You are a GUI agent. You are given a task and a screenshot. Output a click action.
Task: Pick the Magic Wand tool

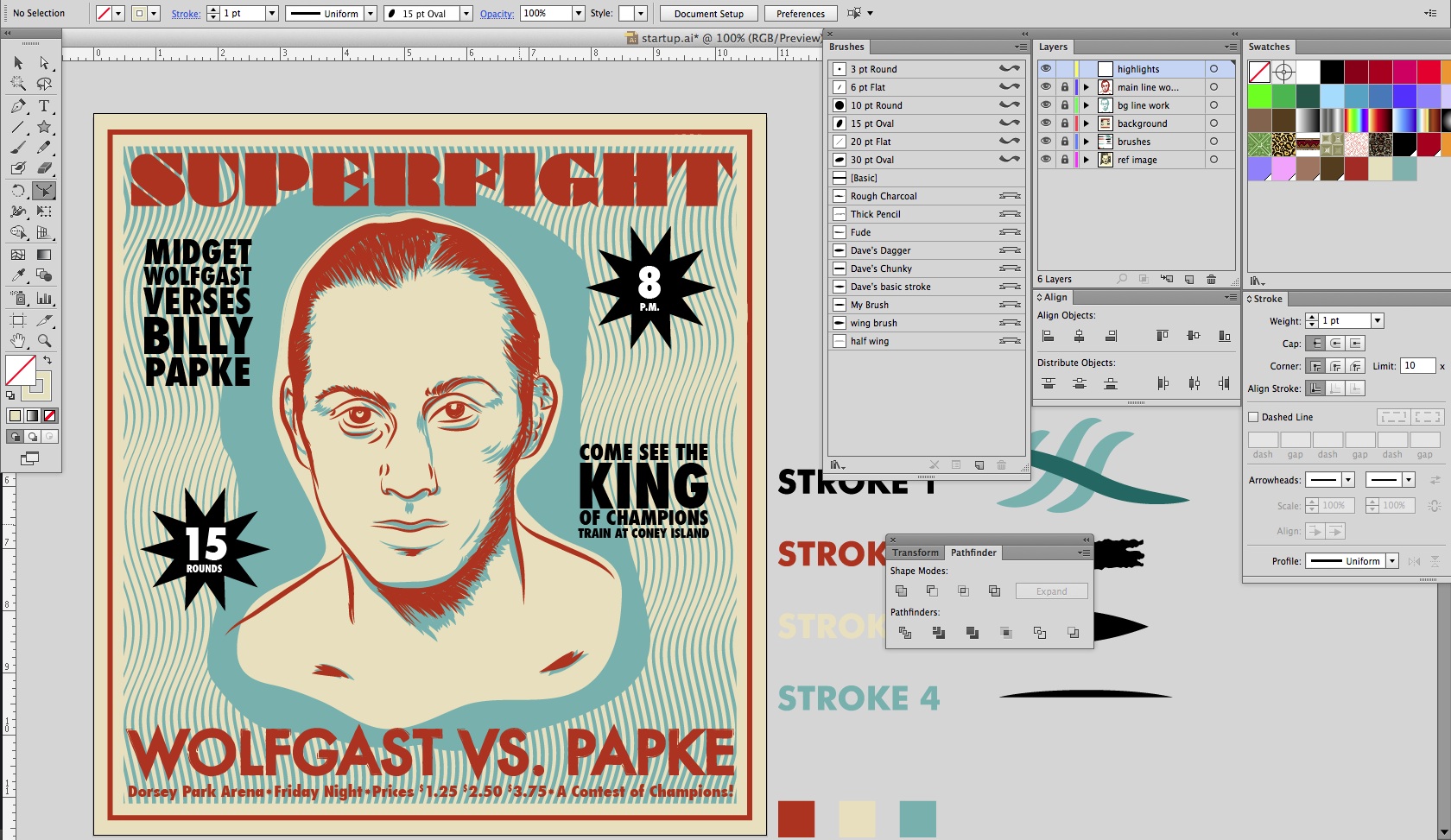point(18,84)
